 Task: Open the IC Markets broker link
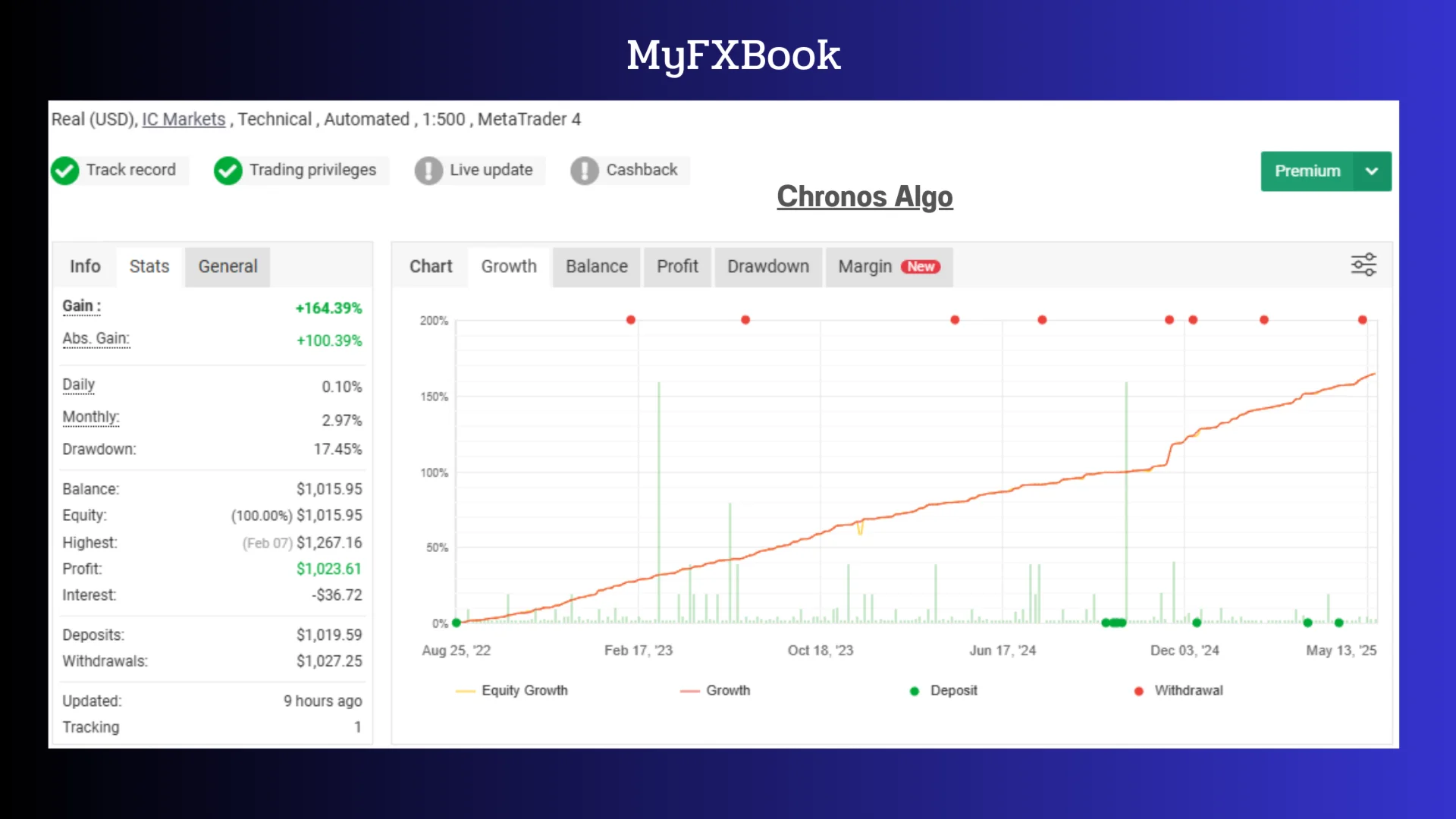[184, 120]
